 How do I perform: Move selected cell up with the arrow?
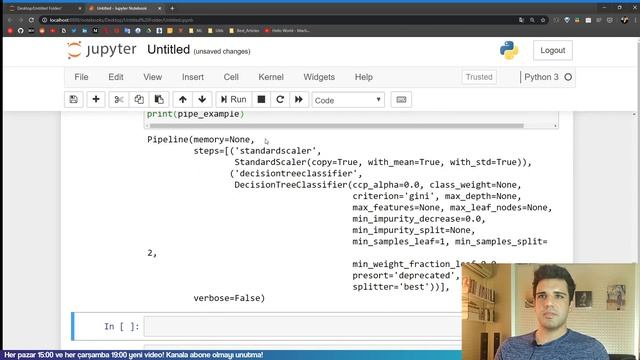click(182, 100)
